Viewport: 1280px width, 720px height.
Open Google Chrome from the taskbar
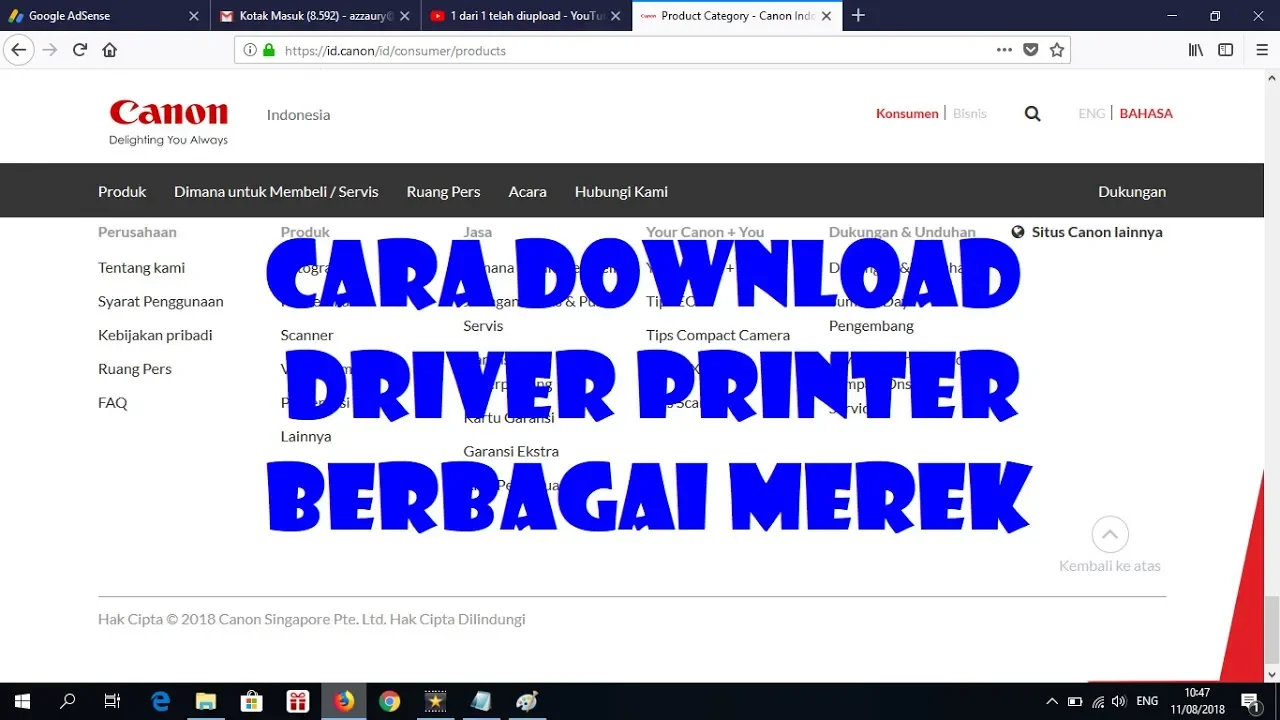[x=390, y=701]
